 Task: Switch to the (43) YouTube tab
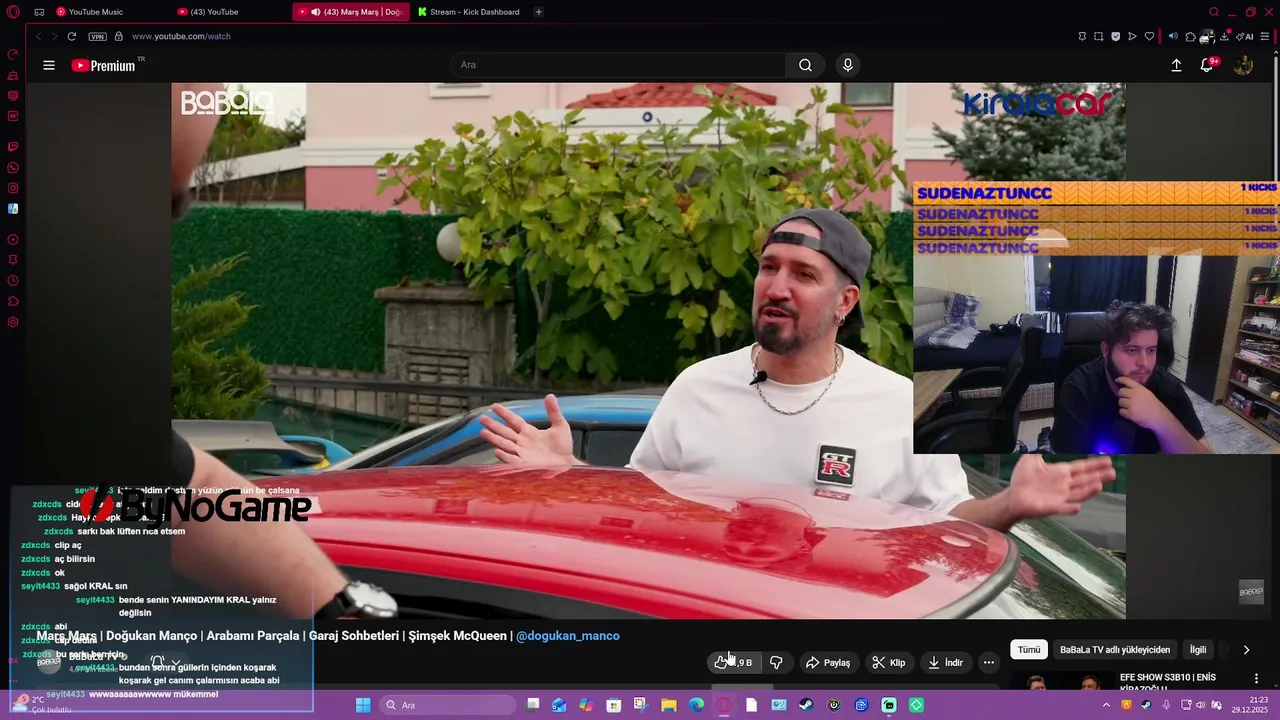[228, 12]
